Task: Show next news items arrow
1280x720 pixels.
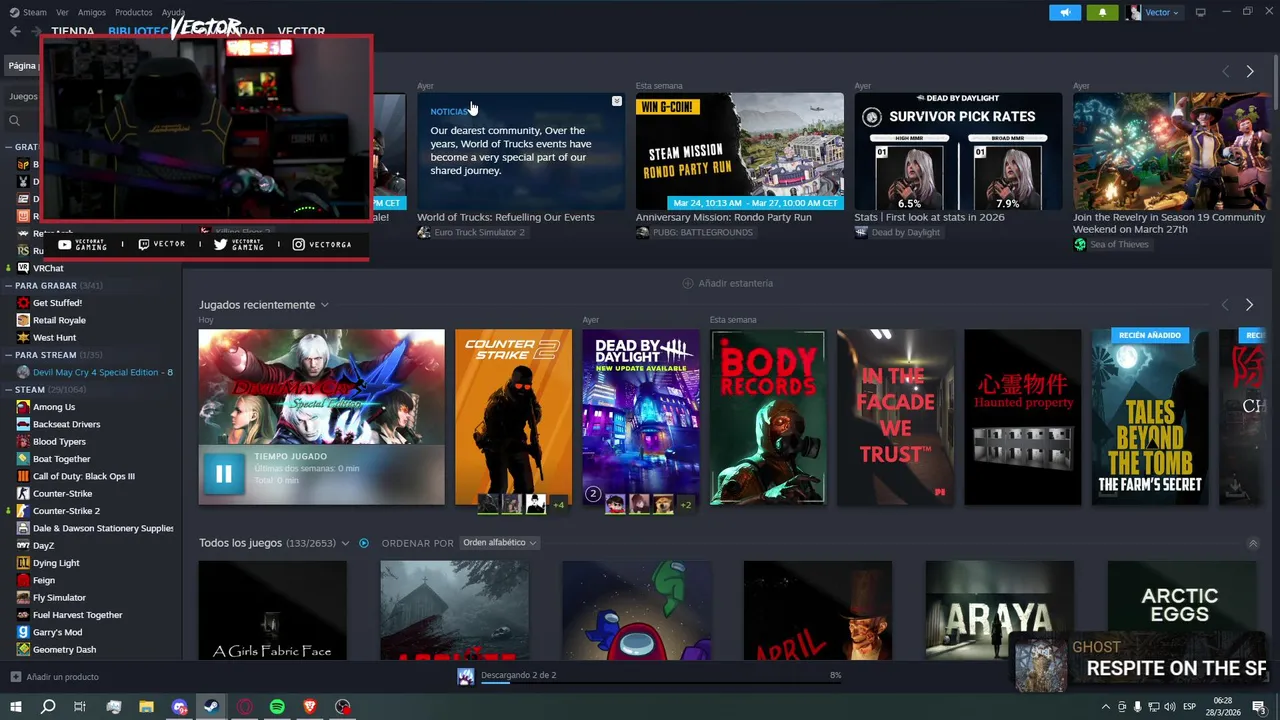Action: coord(1249,71)
